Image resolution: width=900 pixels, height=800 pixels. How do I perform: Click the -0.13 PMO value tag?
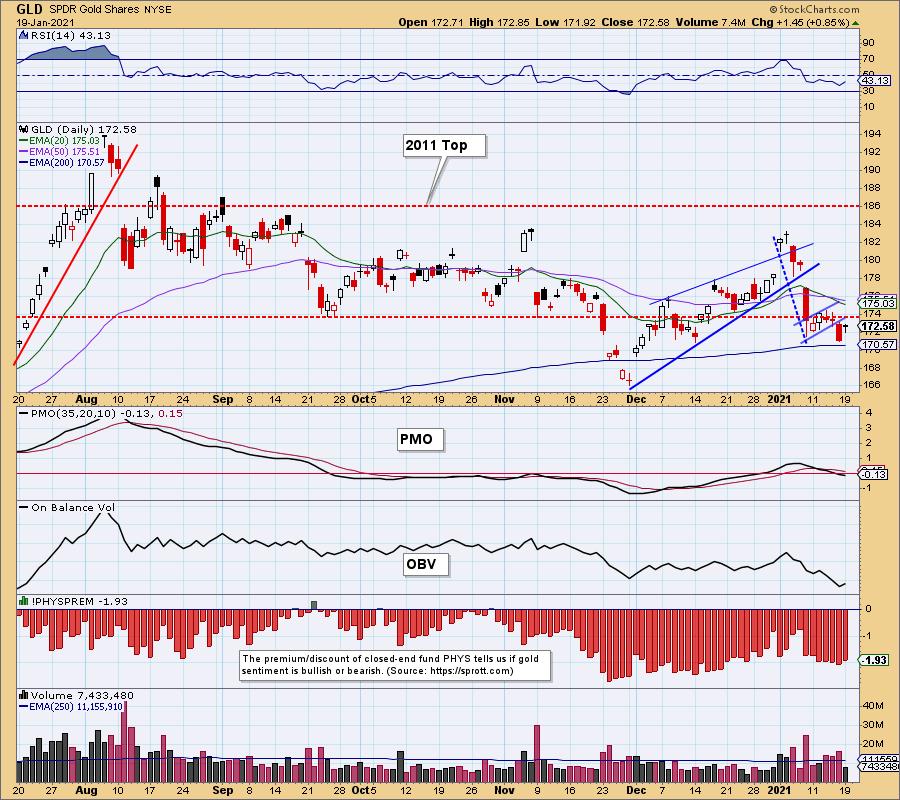pyautogui.click(x=874, y=474)
